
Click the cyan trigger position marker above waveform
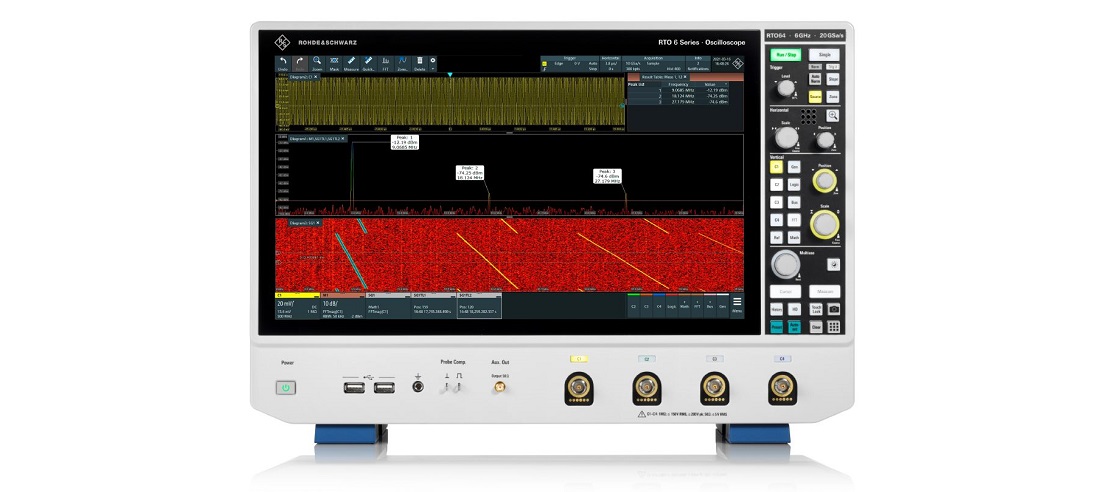450,74
